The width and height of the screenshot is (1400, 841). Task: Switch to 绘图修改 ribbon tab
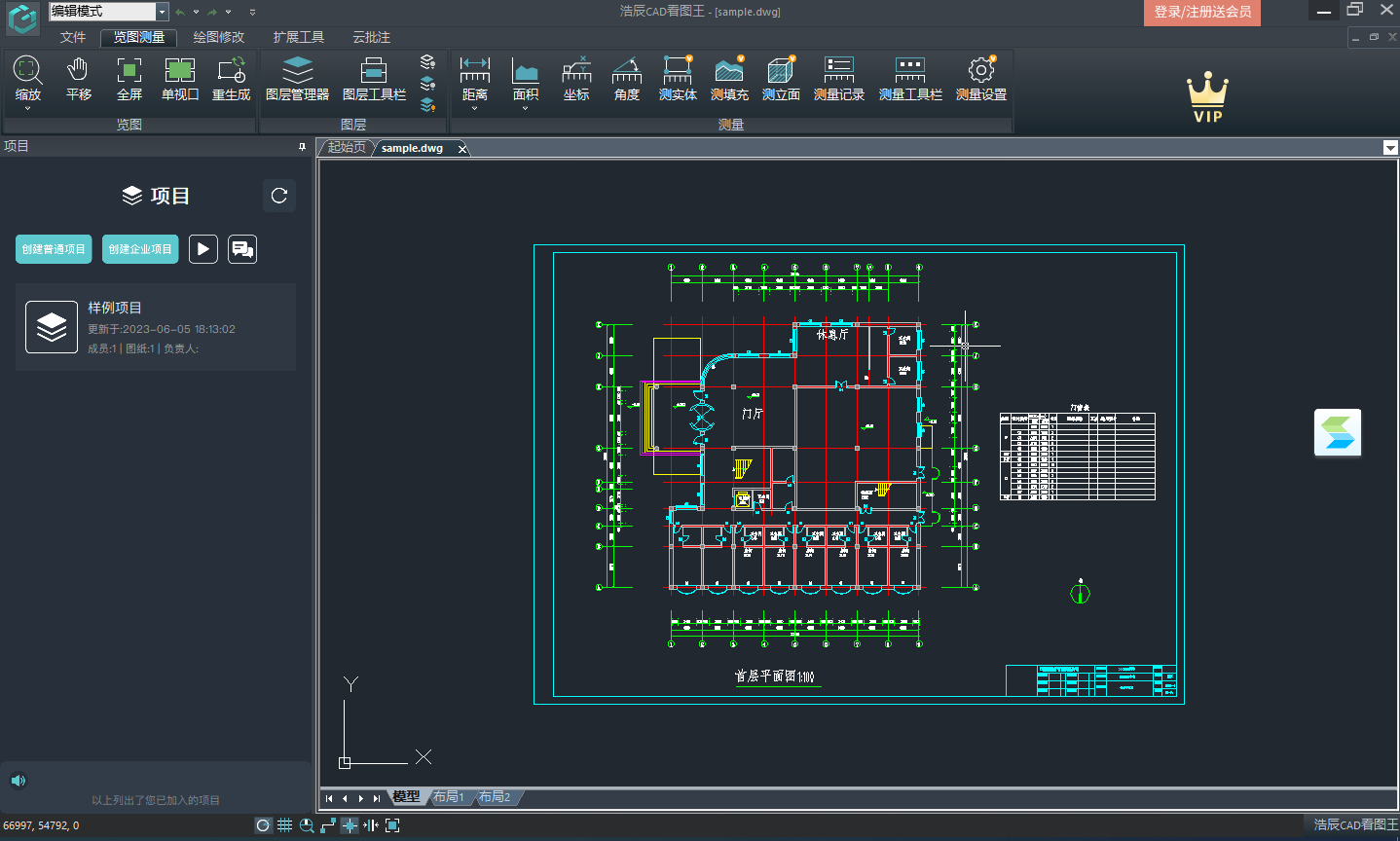[219, 37]
